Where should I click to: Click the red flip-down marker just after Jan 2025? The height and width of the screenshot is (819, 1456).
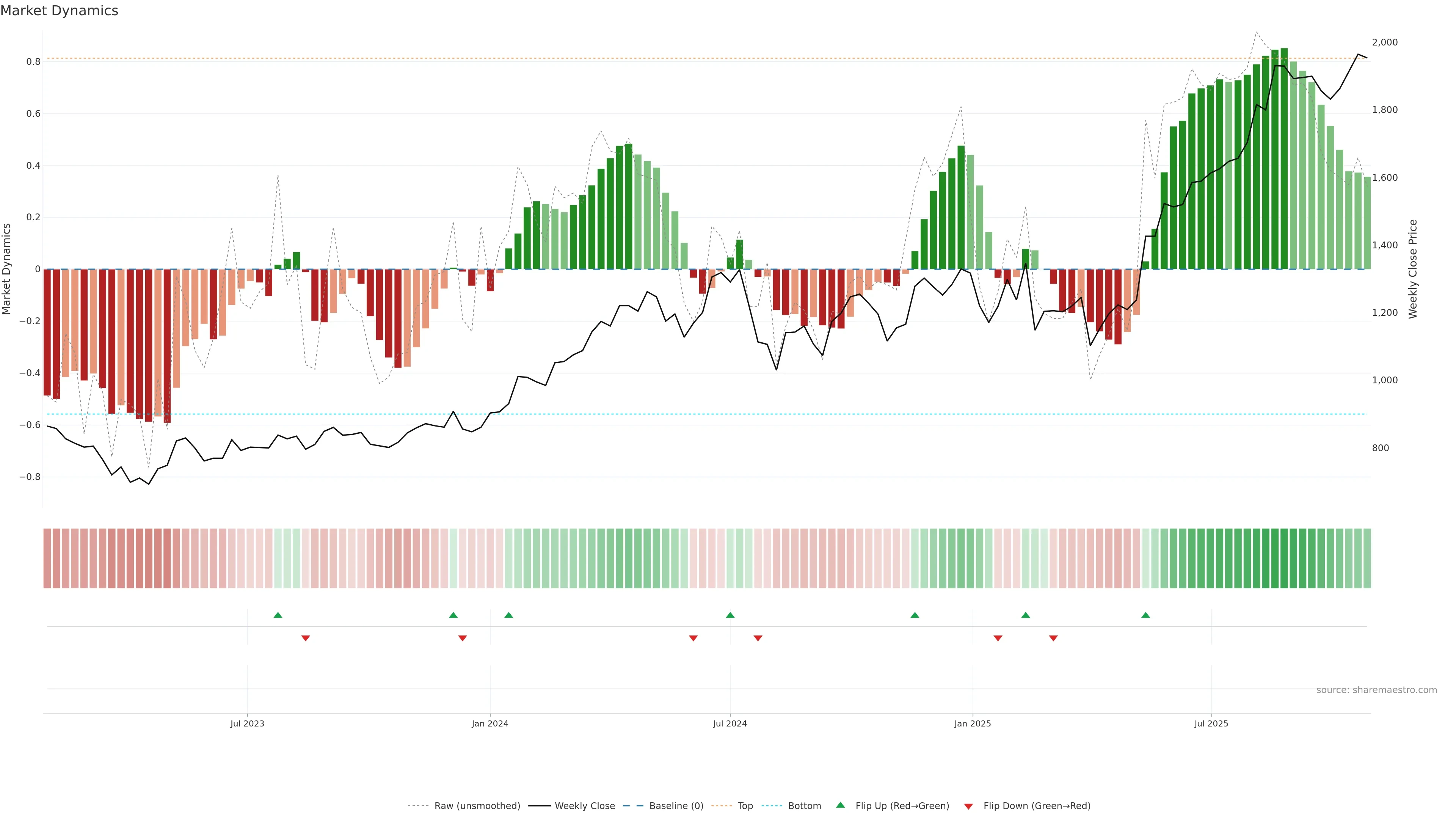(x=998, y=638)
